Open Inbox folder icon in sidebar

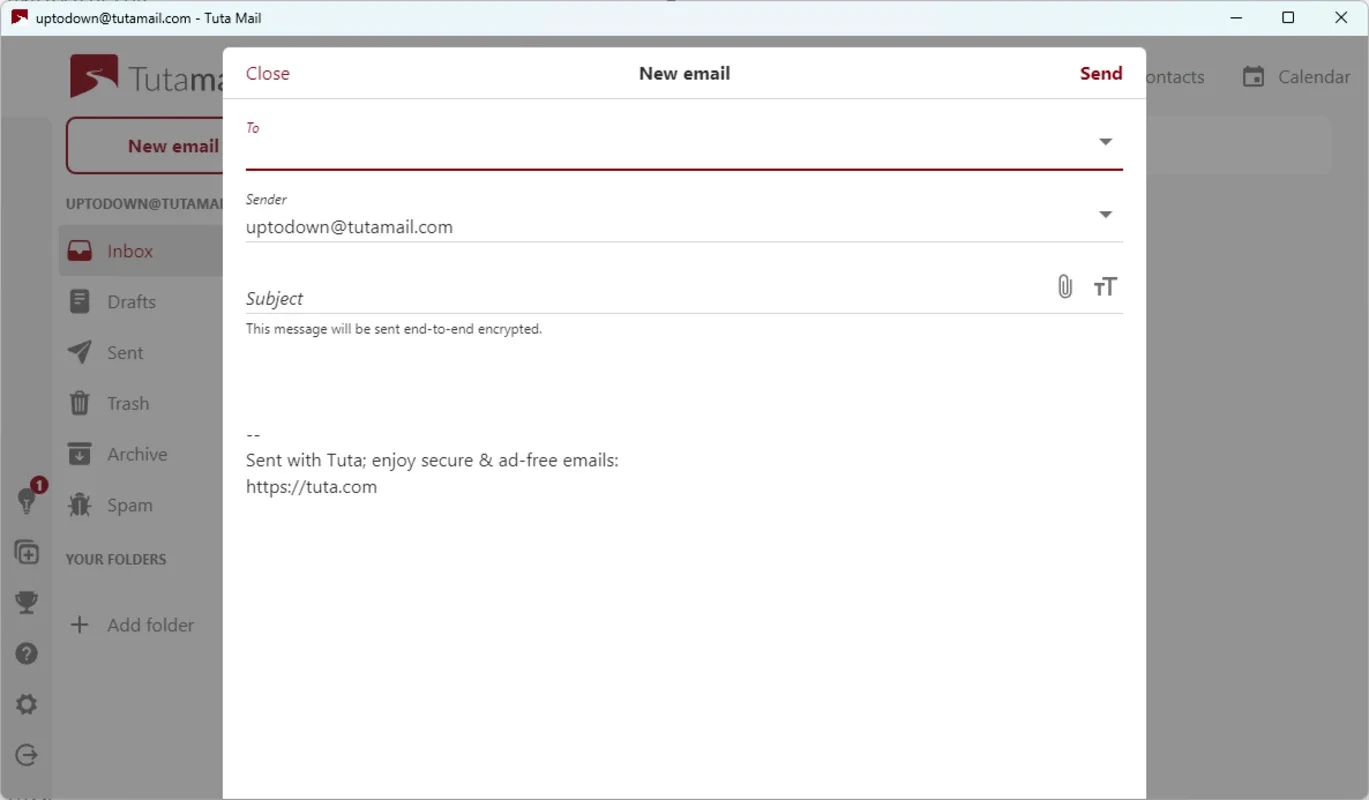click(x=80, y=251)
